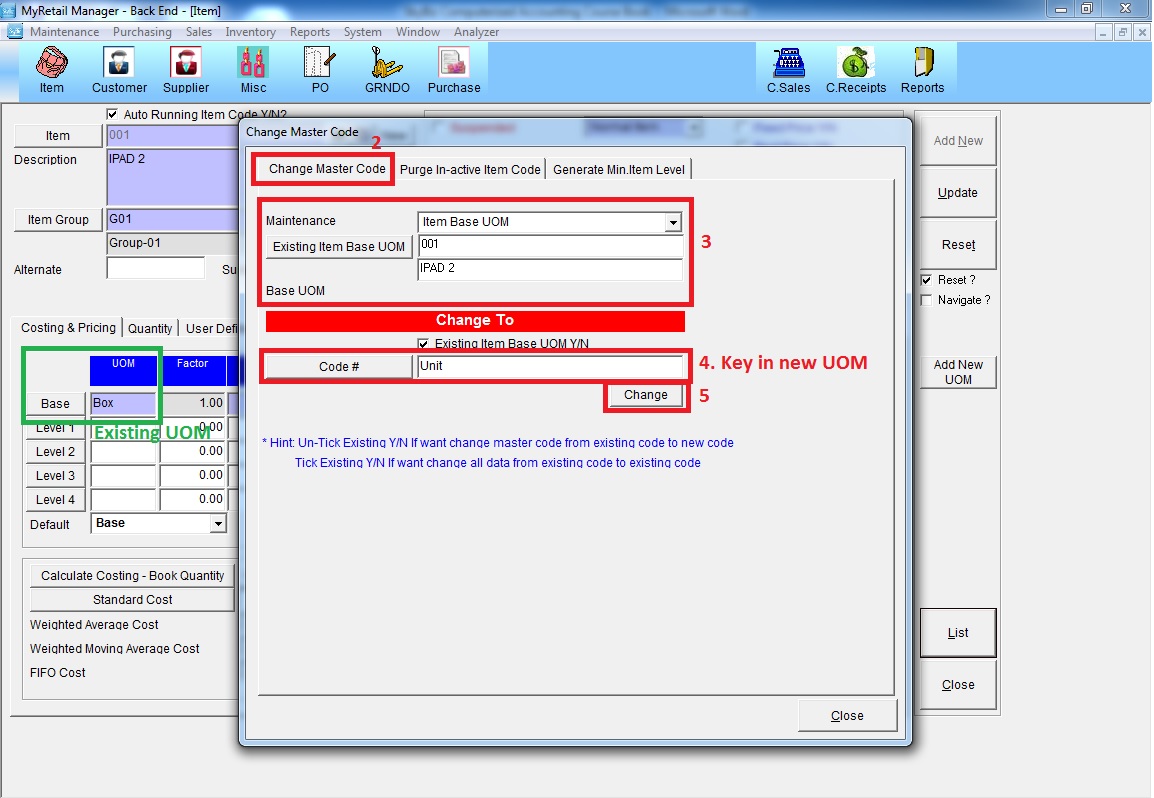This screenshot has width=1154, height=798.
Task: Switch to Purge In-active Item Code tab
Action: tap(470, 170)
